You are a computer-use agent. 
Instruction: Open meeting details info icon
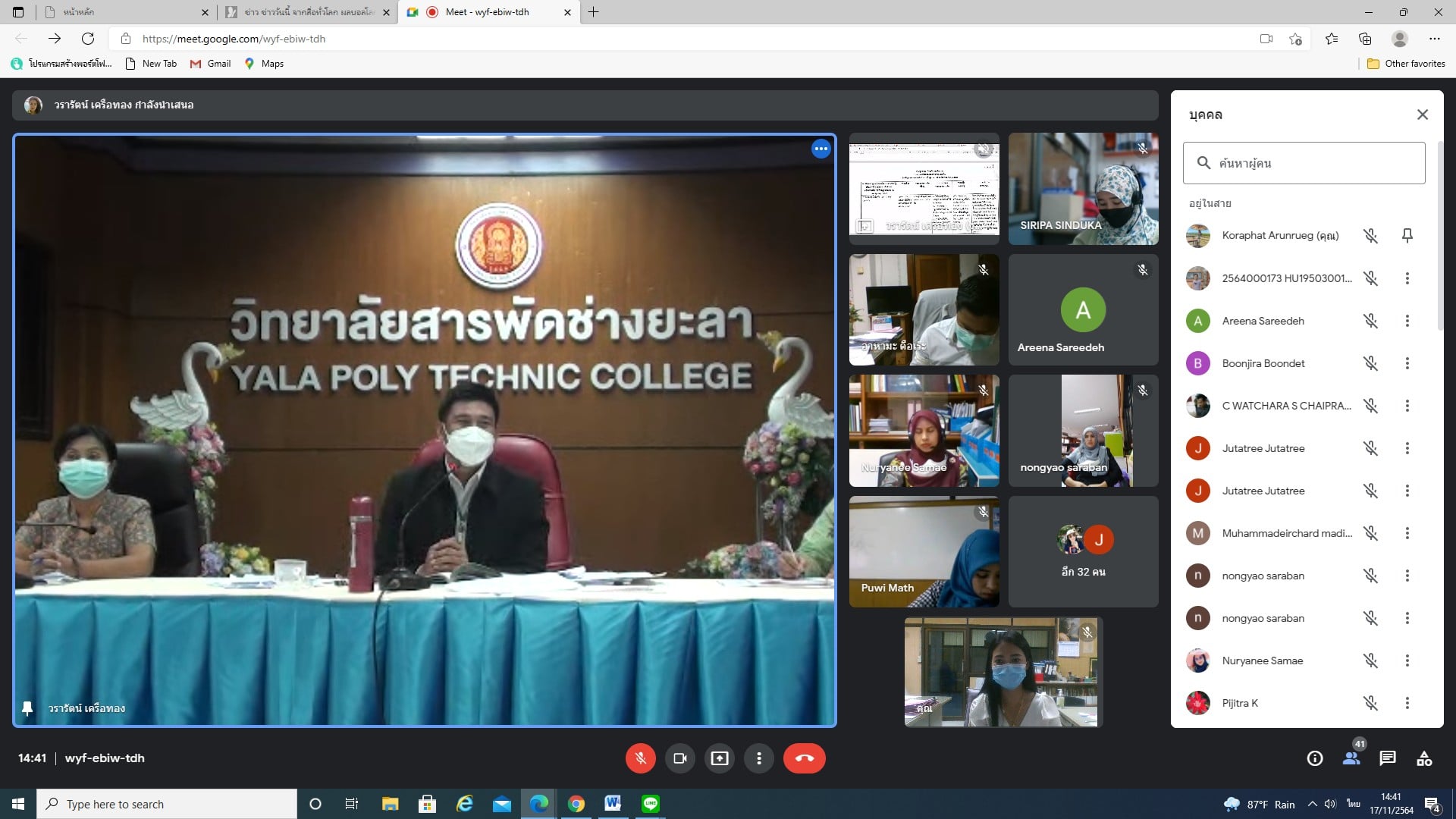tap(1315, 758)
